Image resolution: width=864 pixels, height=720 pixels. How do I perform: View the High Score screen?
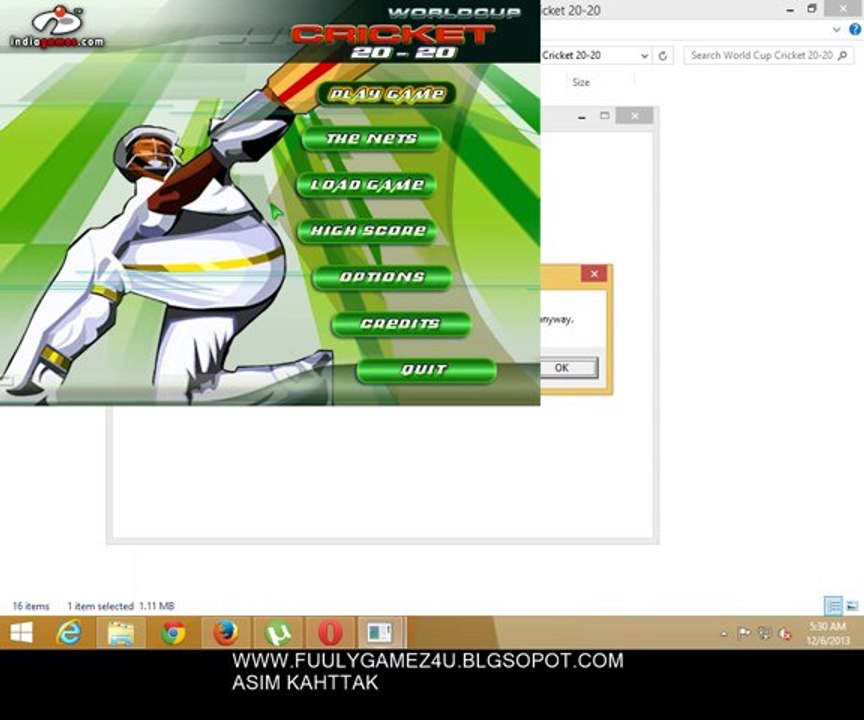pyautogui.click(x=368, y=230)
